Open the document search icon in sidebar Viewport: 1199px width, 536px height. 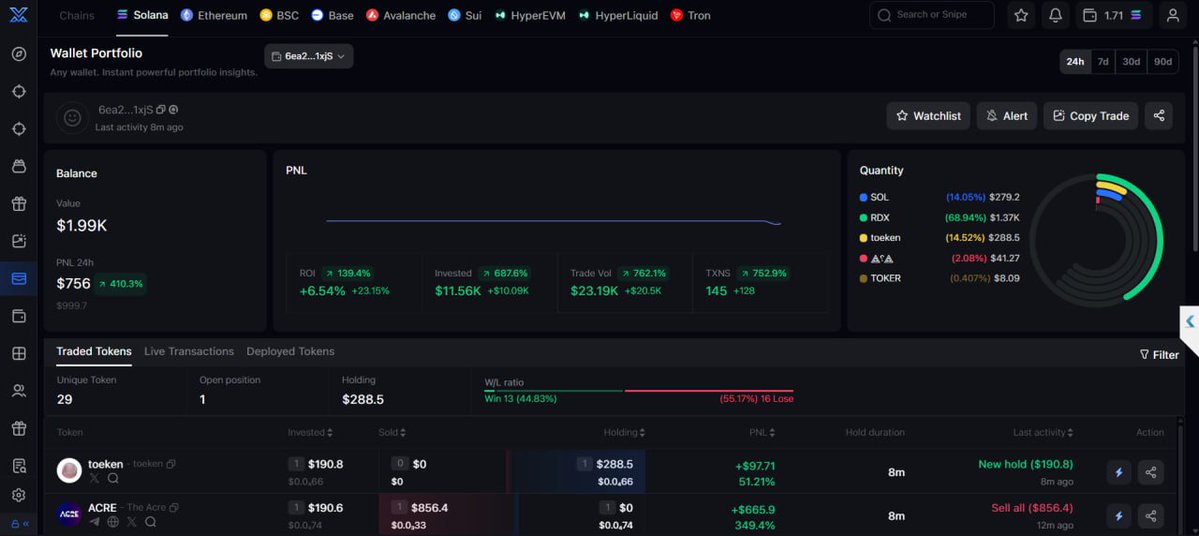19,466
